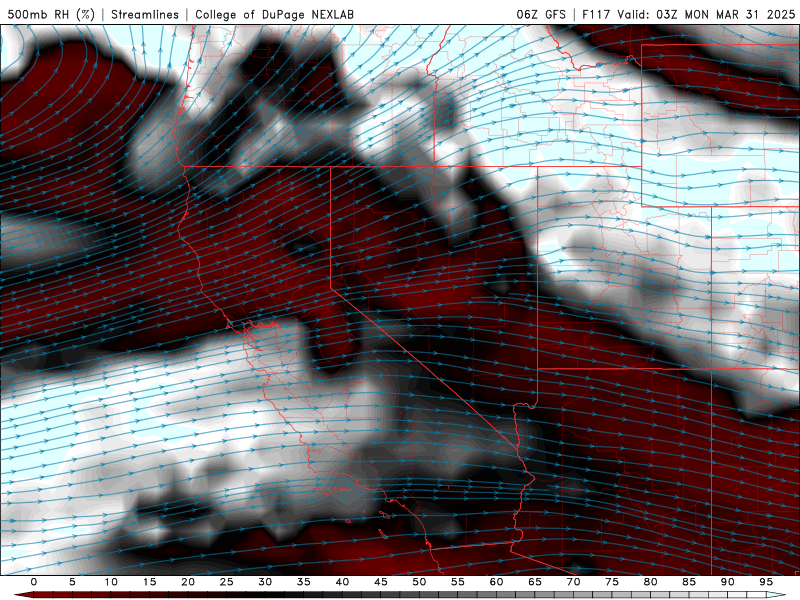The height and width of the screenshot is (600, 800).
Task: Click the '65' value on the RH scale
Action: click(x=535, y=582)
